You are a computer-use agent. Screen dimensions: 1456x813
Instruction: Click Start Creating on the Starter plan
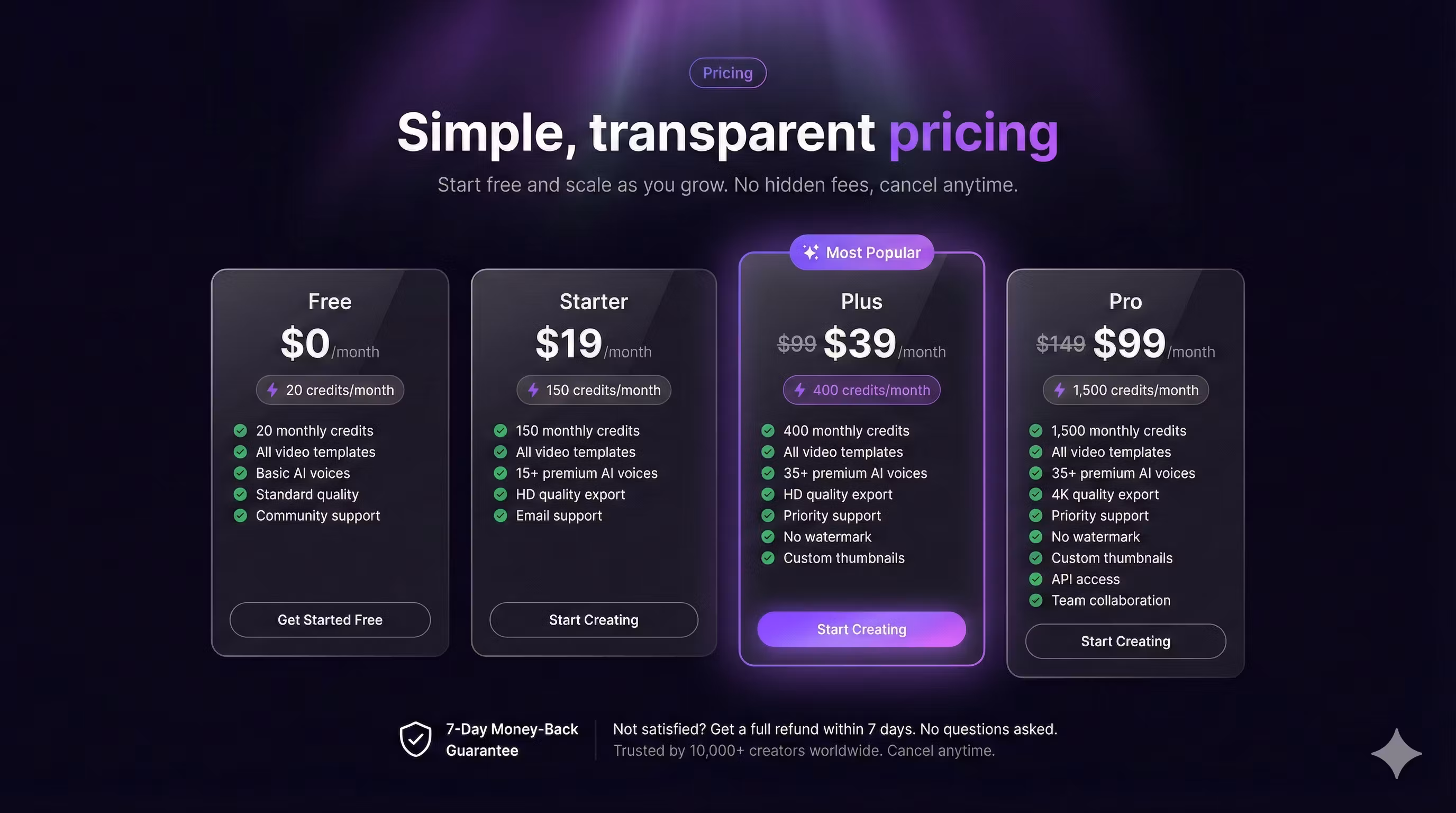pyautogui.click(x=594, y=620)
